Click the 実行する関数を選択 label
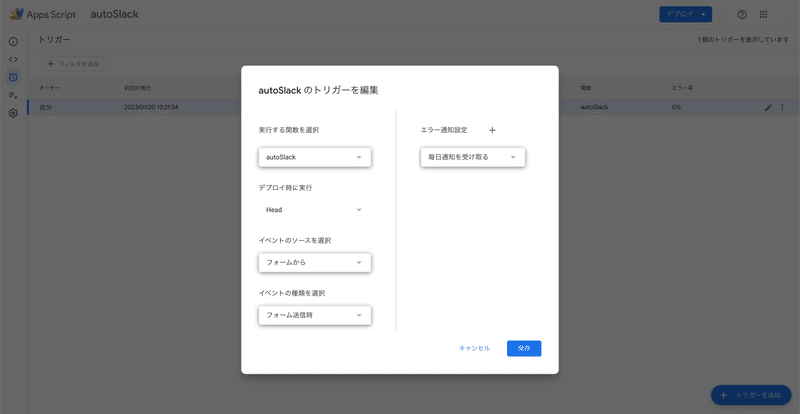Viewport: 800px width, 414px height. (x=289, y=130)
